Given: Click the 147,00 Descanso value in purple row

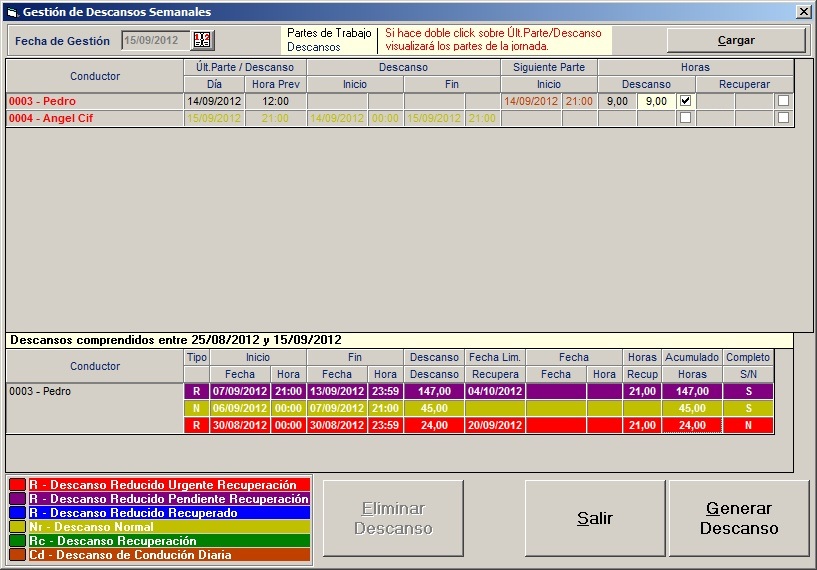Looking at the screenshot, I should click(434, 391).
